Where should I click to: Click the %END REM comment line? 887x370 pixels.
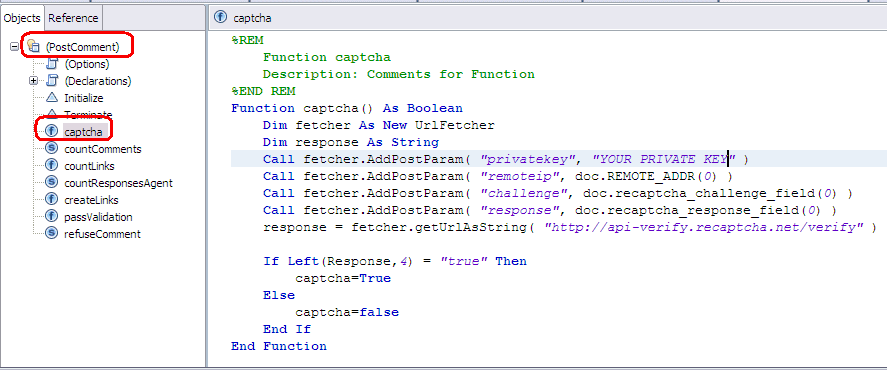[x=263, y=91]
